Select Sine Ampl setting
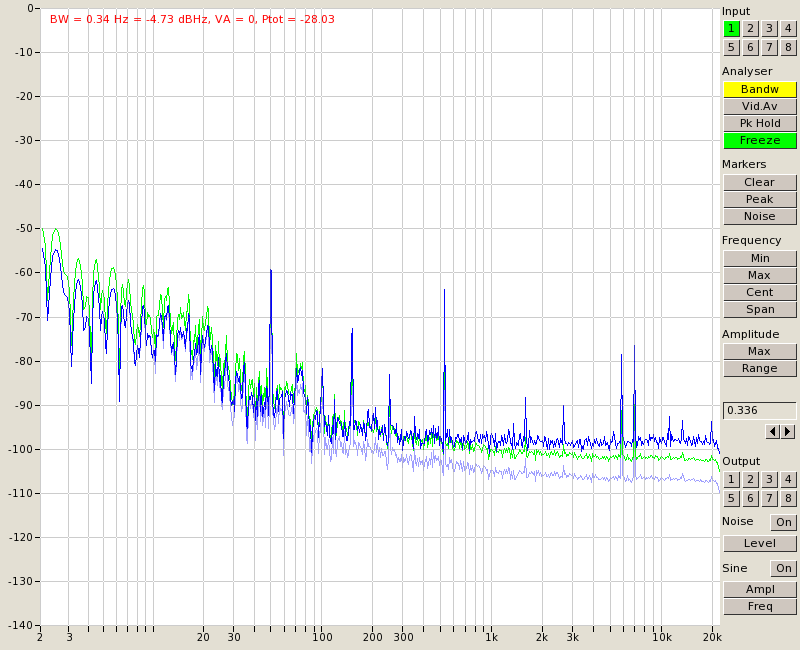The height and width of the screenshot is (650, 800). (760, 589)
